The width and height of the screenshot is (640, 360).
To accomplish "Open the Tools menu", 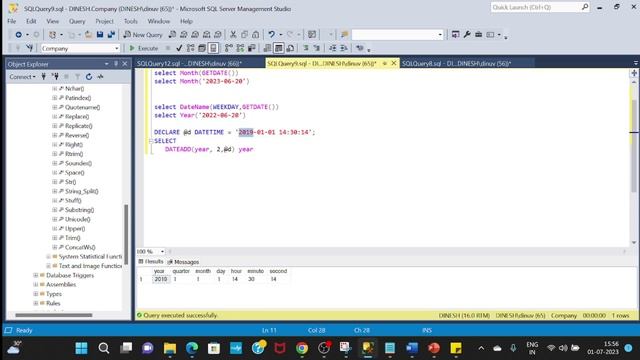I will pos(131,21).
